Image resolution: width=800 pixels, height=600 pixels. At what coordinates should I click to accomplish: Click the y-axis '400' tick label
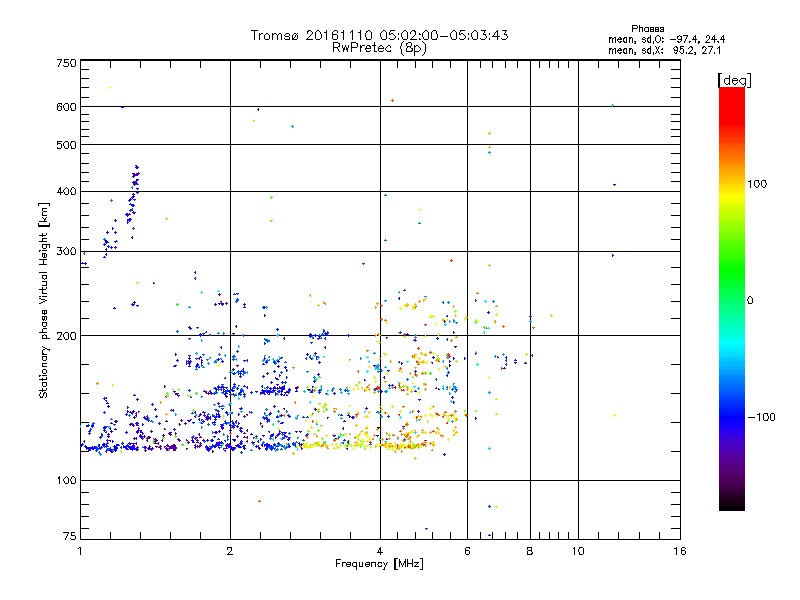(66, 191)
